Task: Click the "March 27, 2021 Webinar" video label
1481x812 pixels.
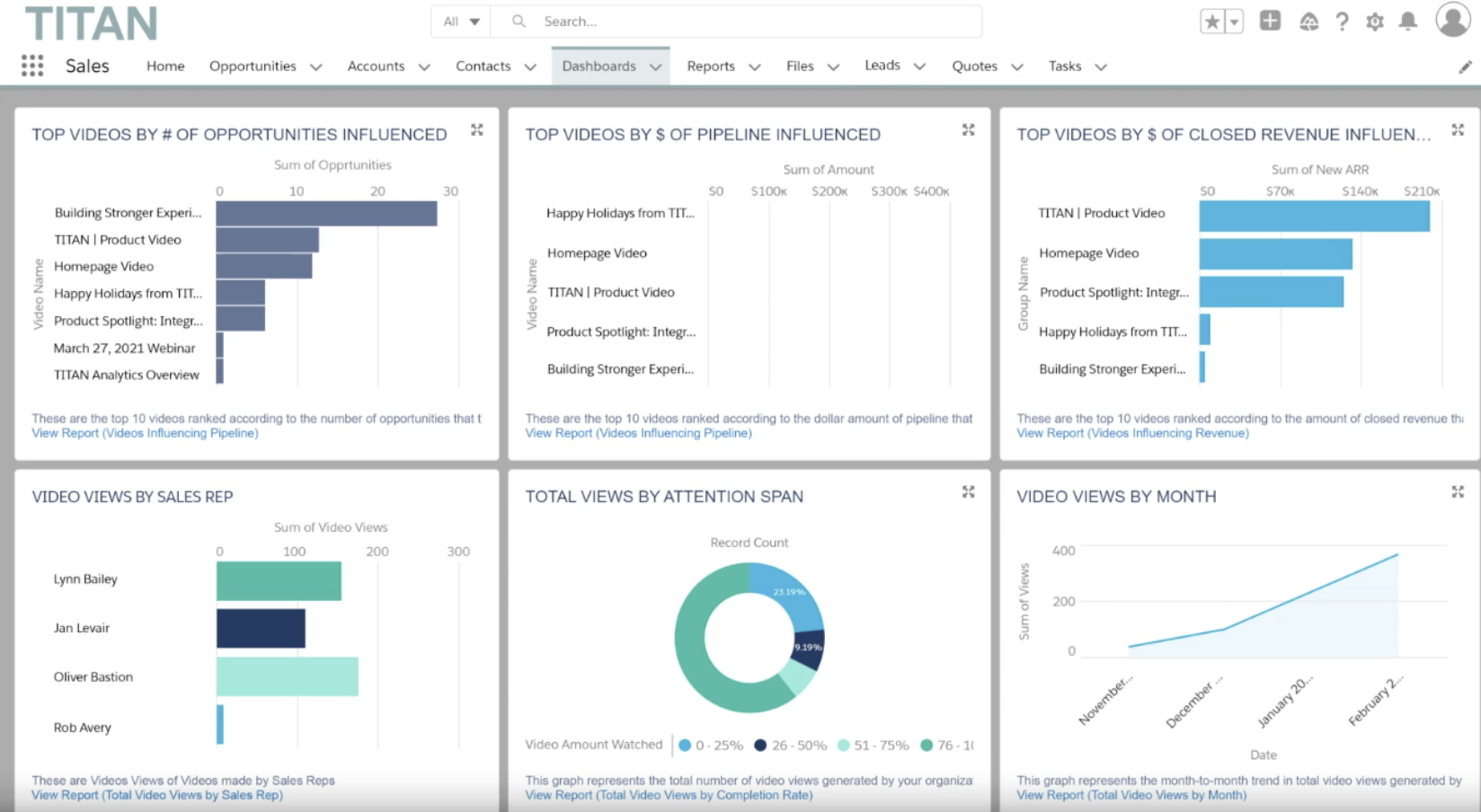Action: [124, 348]
